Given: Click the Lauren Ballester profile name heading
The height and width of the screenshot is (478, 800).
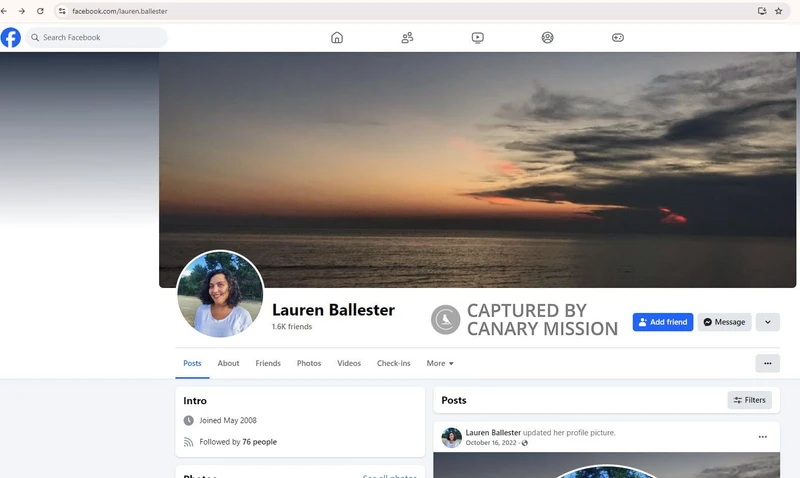Looking at the screenshot, I should [x=333, y=310].
